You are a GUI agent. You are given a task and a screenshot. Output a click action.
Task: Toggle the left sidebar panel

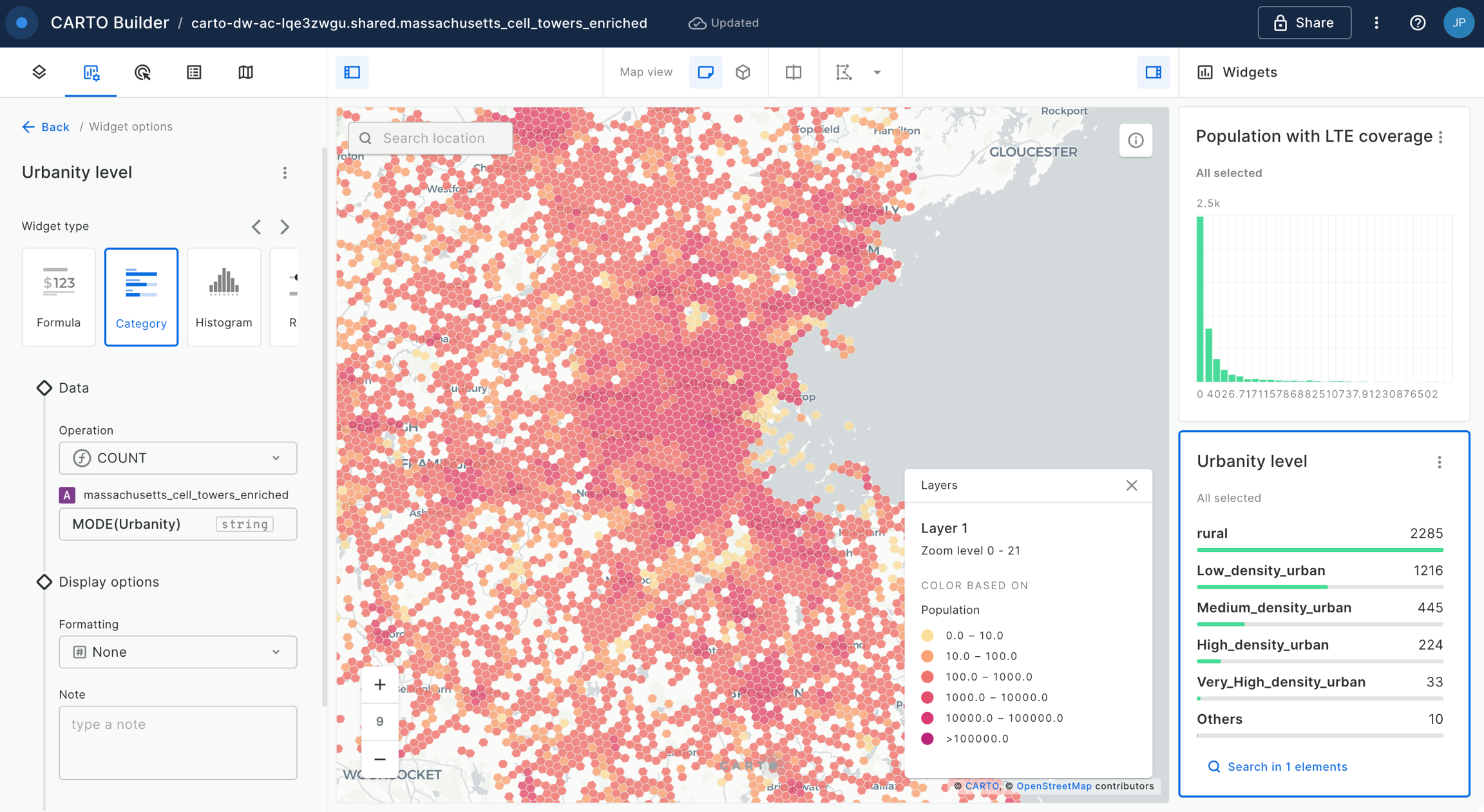click(352, 72)
